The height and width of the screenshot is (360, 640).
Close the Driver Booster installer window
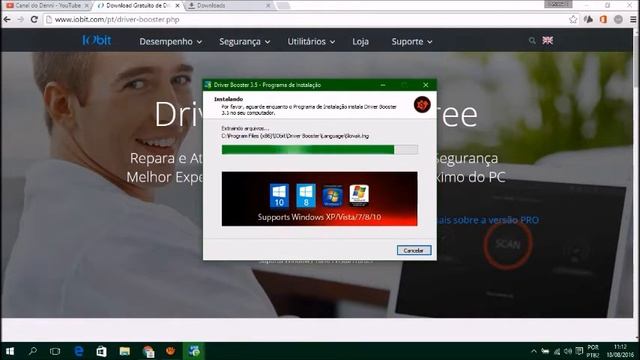coord(426,85)
